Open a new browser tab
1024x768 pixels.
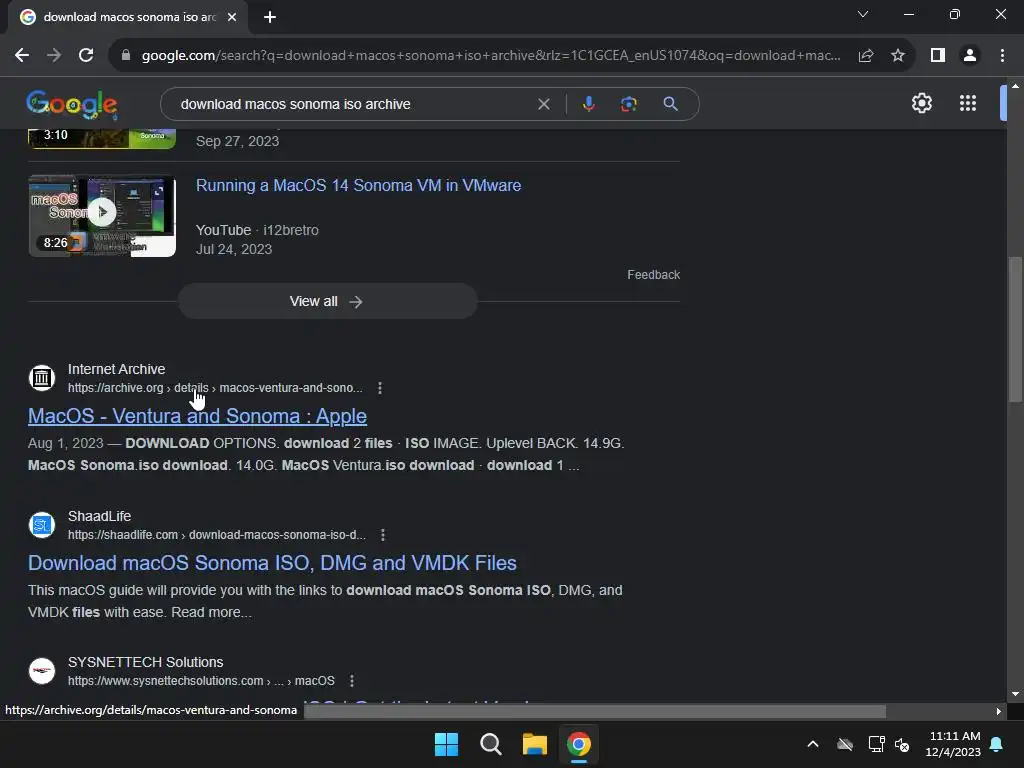pyautogui.click(x=270, y=17)
